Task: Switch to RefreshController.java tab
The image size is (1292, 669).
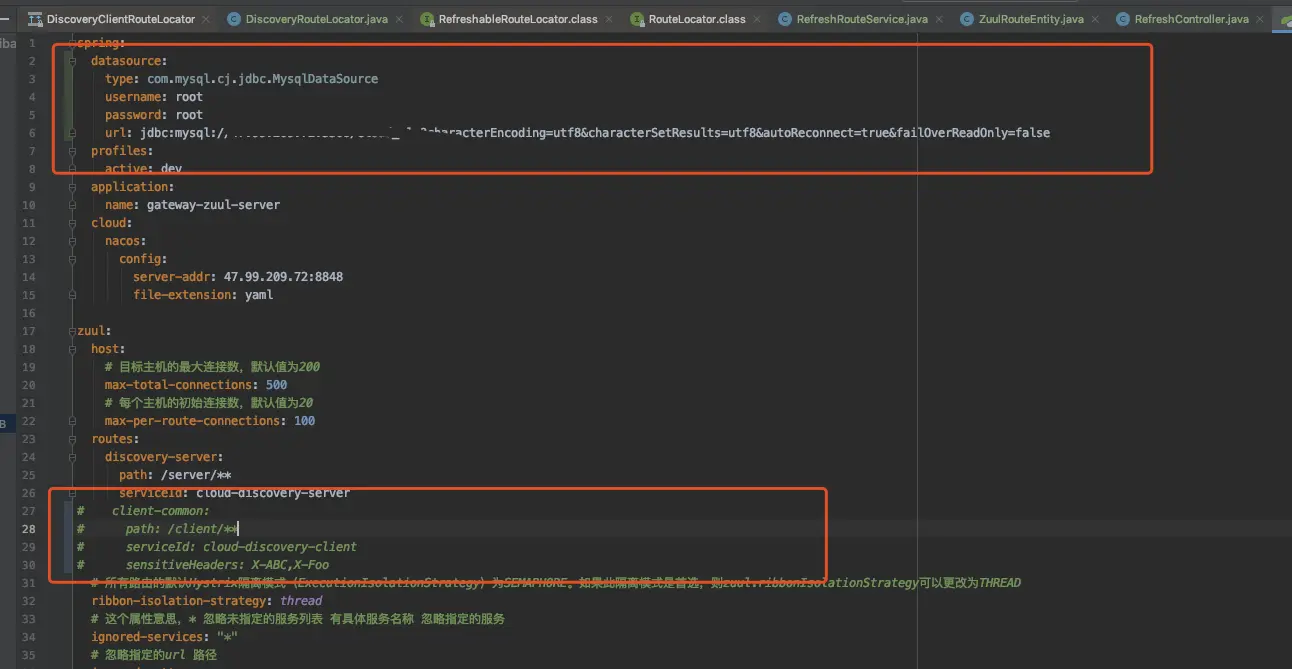Action: (1191, 19)
